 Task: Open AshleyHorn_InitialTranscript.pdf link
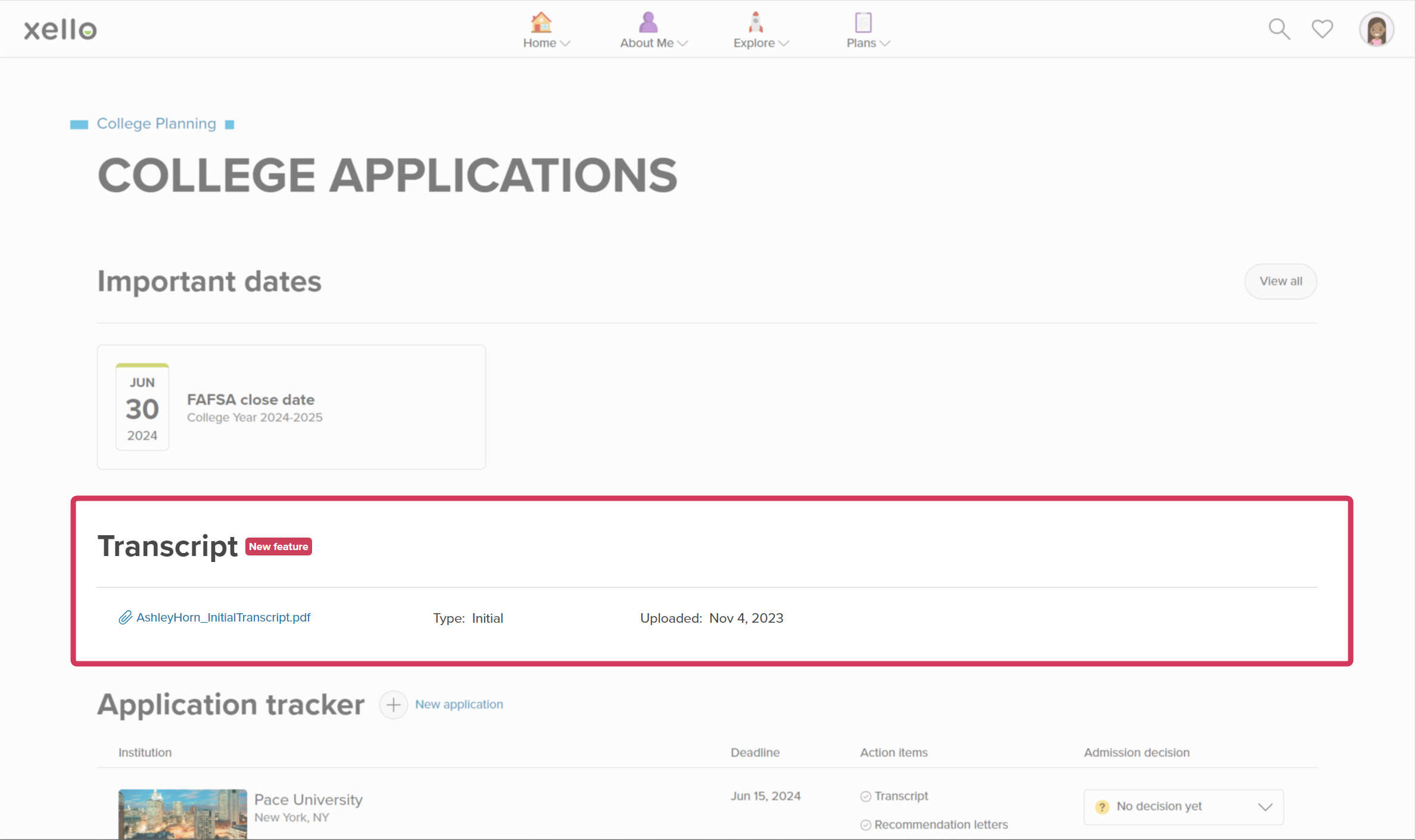click(223, 617)
